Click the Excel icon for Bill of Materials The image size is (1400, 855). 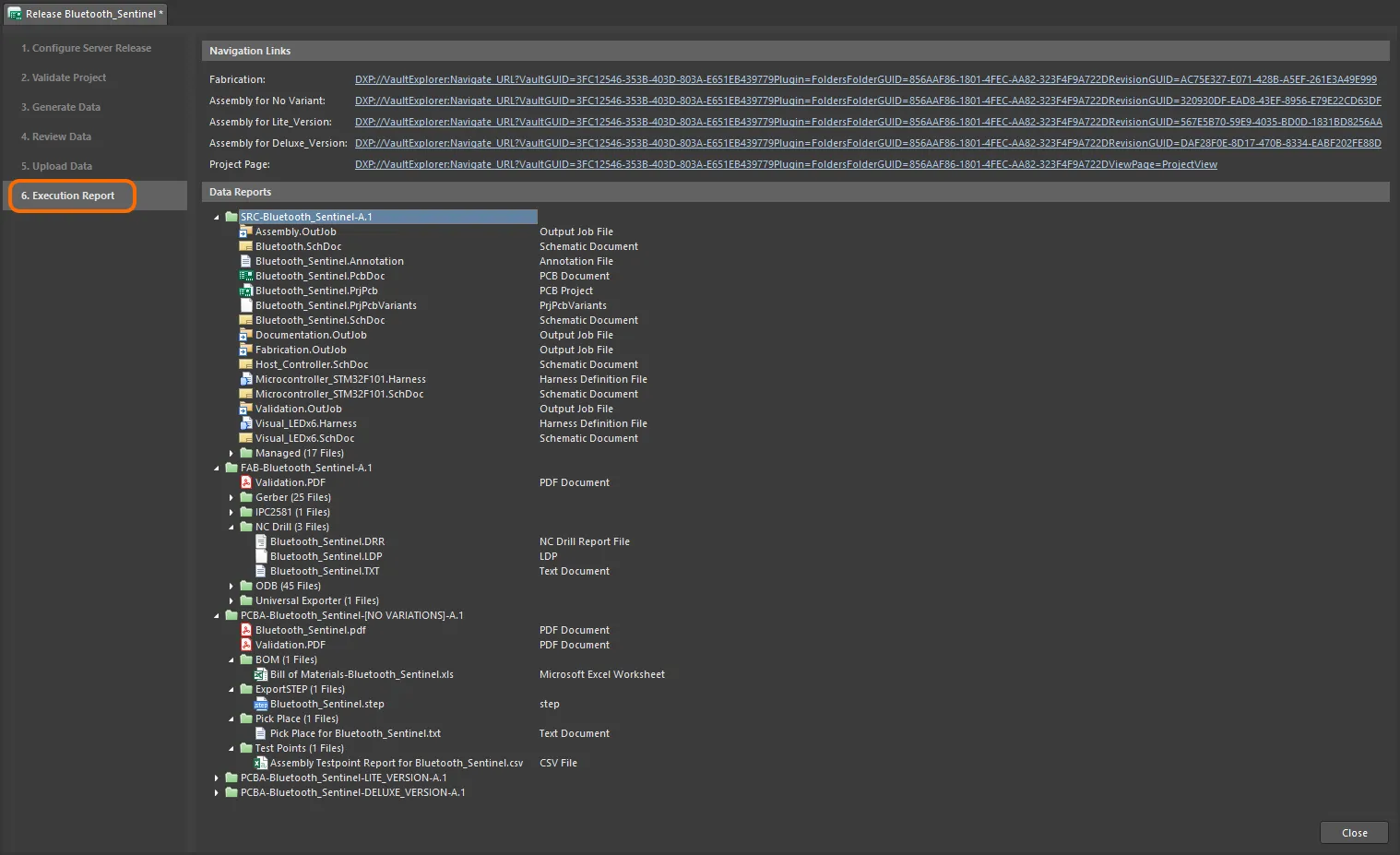(260, 674)
